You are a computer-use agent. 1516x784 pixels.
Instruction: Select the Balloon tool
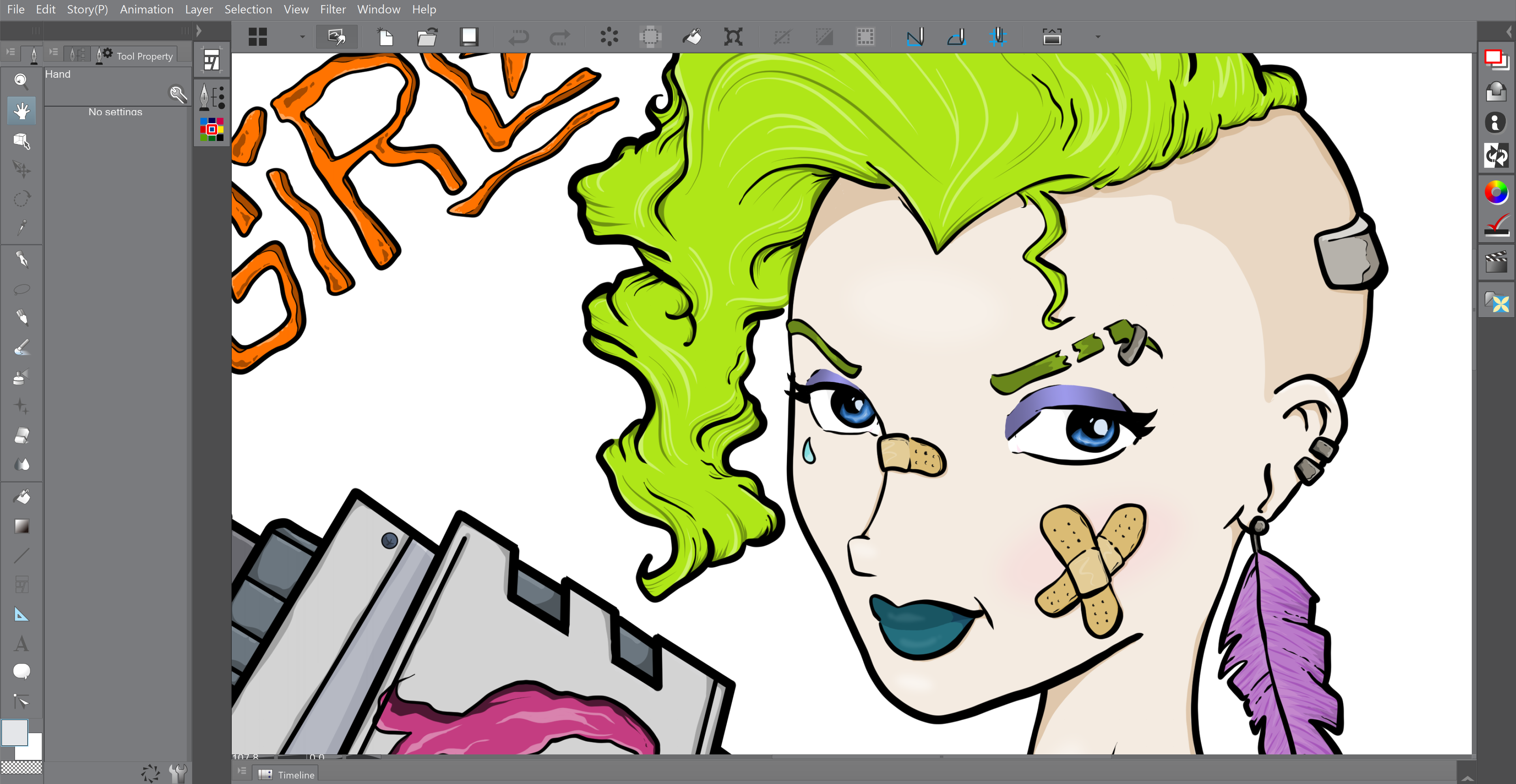click(21, 671)
